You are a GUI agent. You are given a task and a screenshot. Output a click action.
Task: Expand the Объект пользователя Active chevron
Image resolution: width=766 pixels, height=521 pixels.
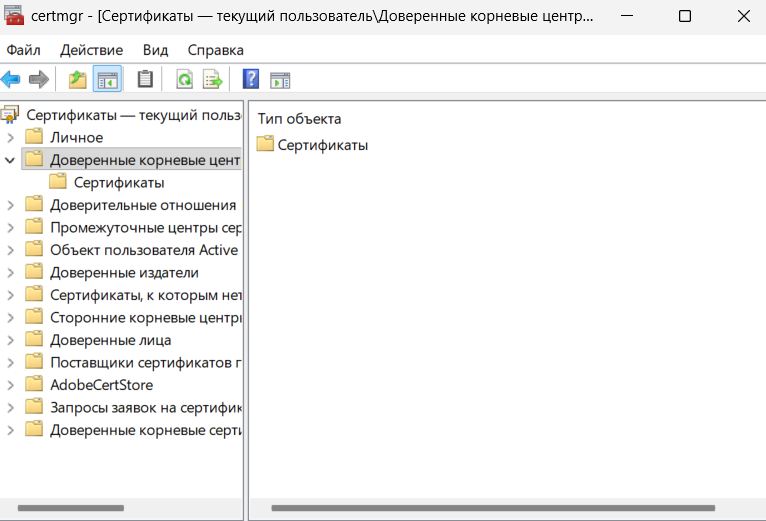[x=10, y=250]
